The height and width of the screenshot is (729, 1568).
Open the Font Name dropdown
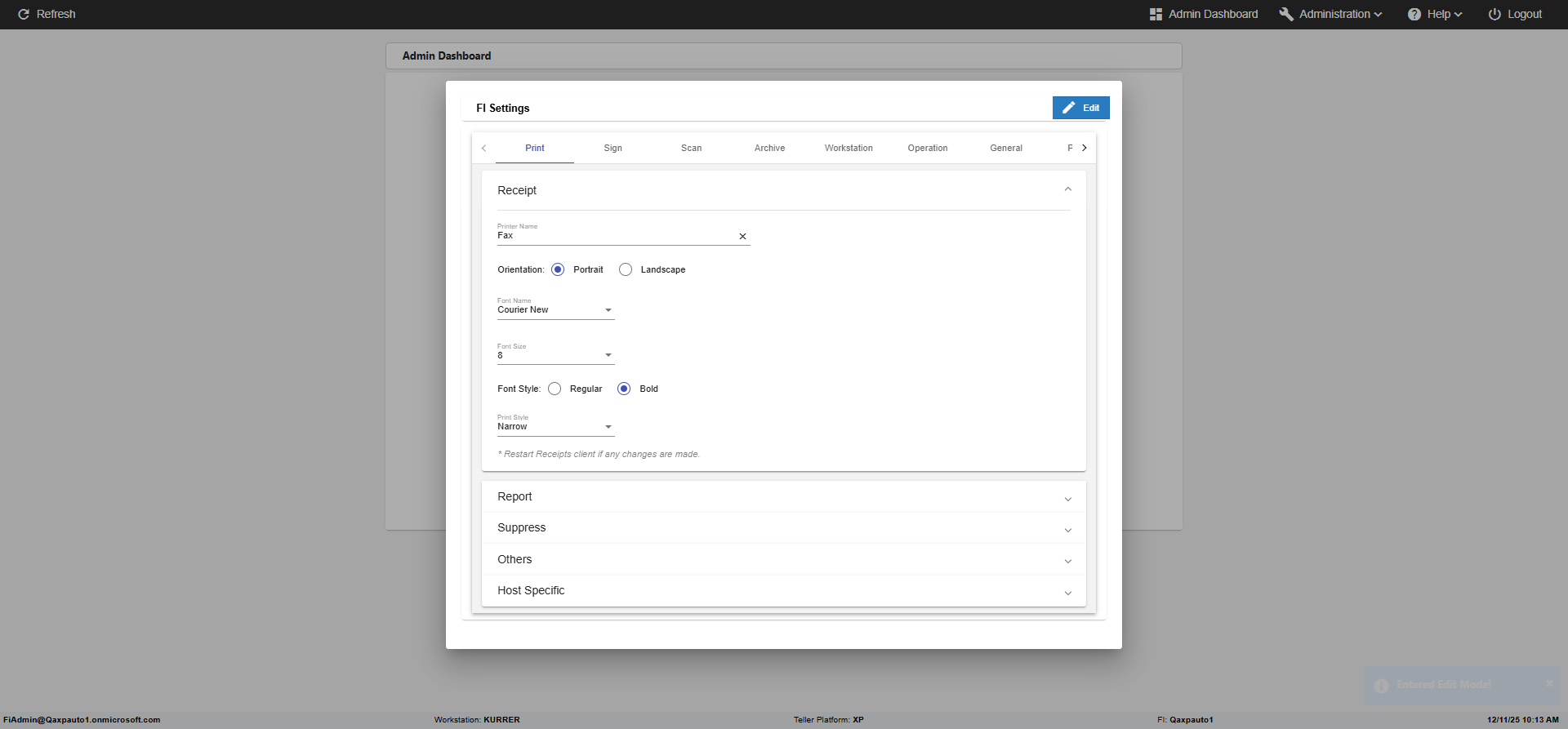(x=555, y=309)
